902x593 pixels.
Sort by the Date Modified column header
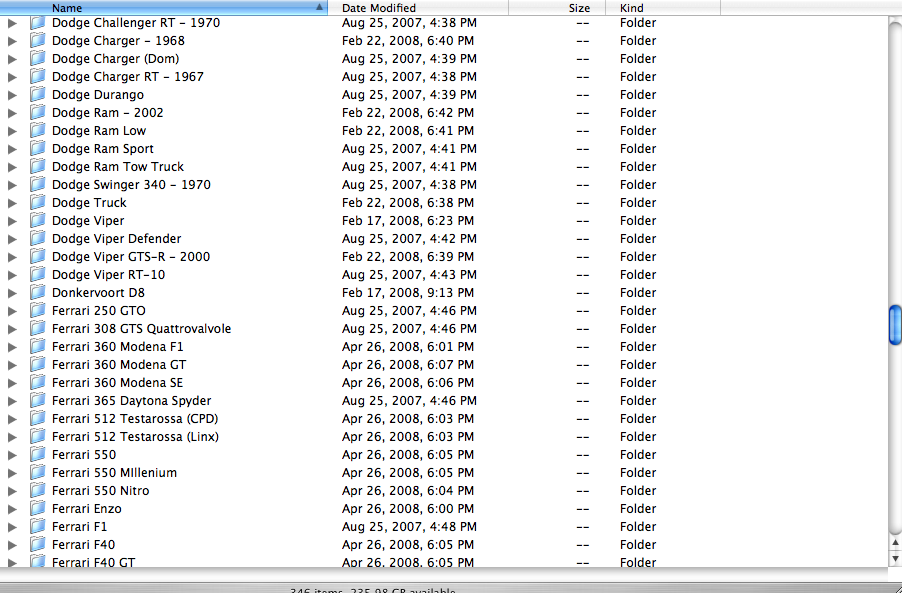418,7
